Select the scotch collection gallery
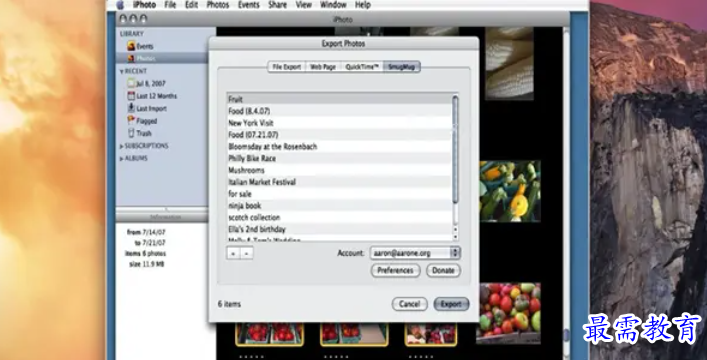This screenshot has width=707, height=360. 339,217
